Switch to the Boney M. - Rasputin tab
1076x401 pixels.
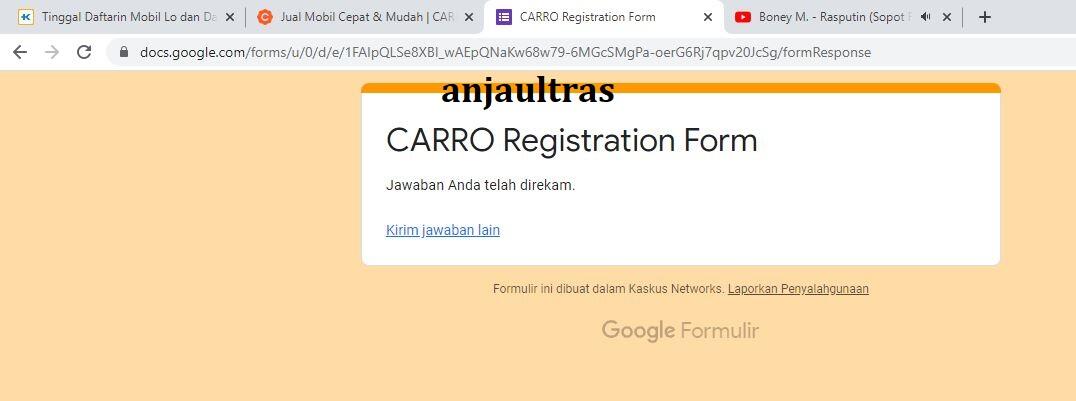click(843, 17)
